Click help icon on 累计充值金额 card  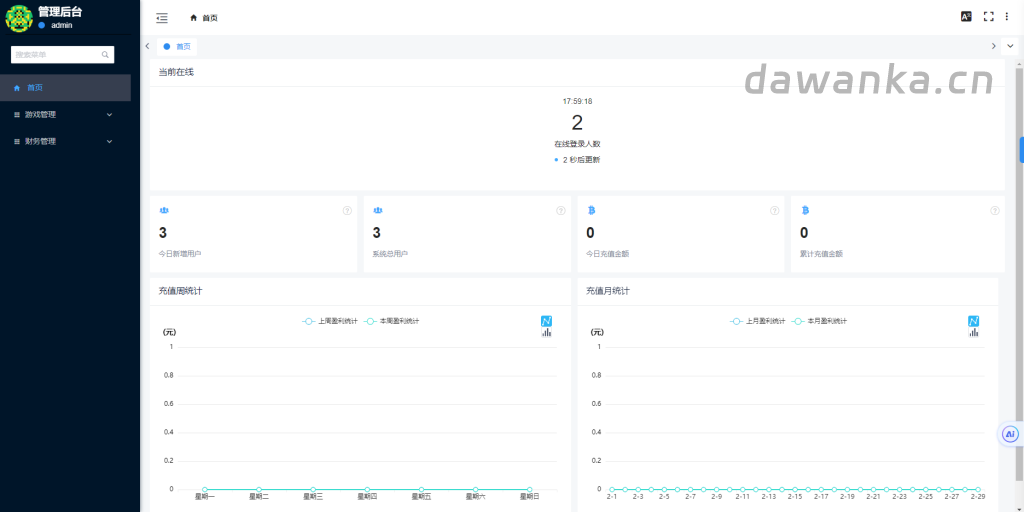(995, 210)
